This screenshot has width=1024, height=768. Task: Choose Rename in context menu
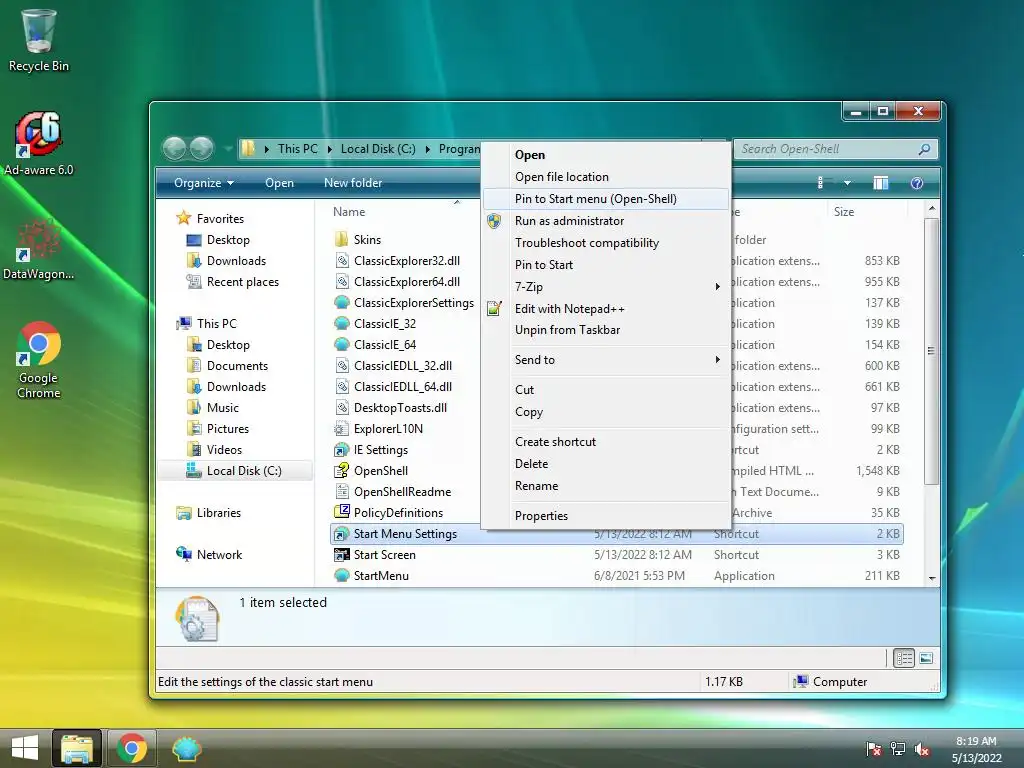tap(606, 486)
